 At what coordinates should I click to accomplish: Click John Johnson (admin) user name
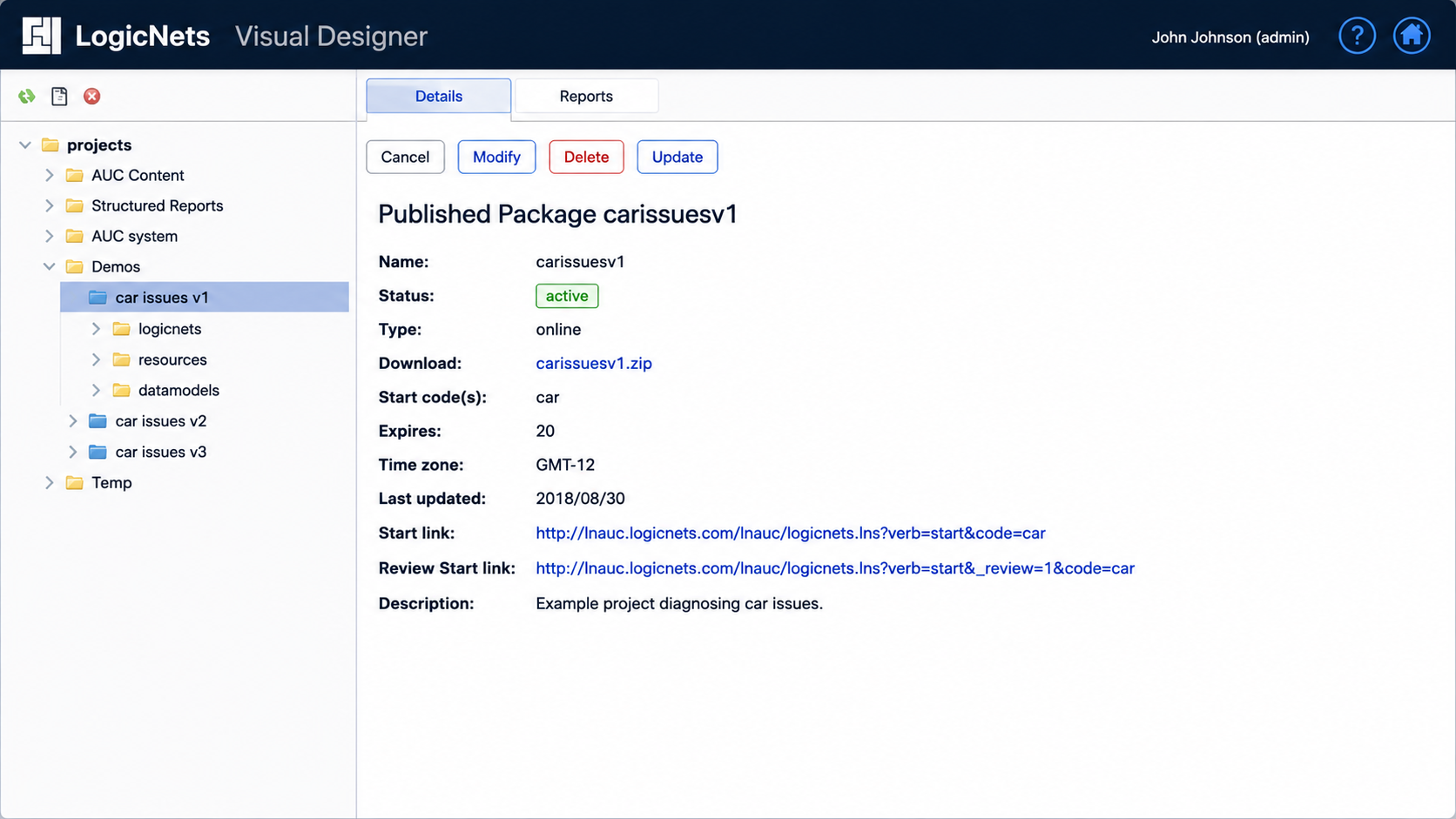point(1230,37)
